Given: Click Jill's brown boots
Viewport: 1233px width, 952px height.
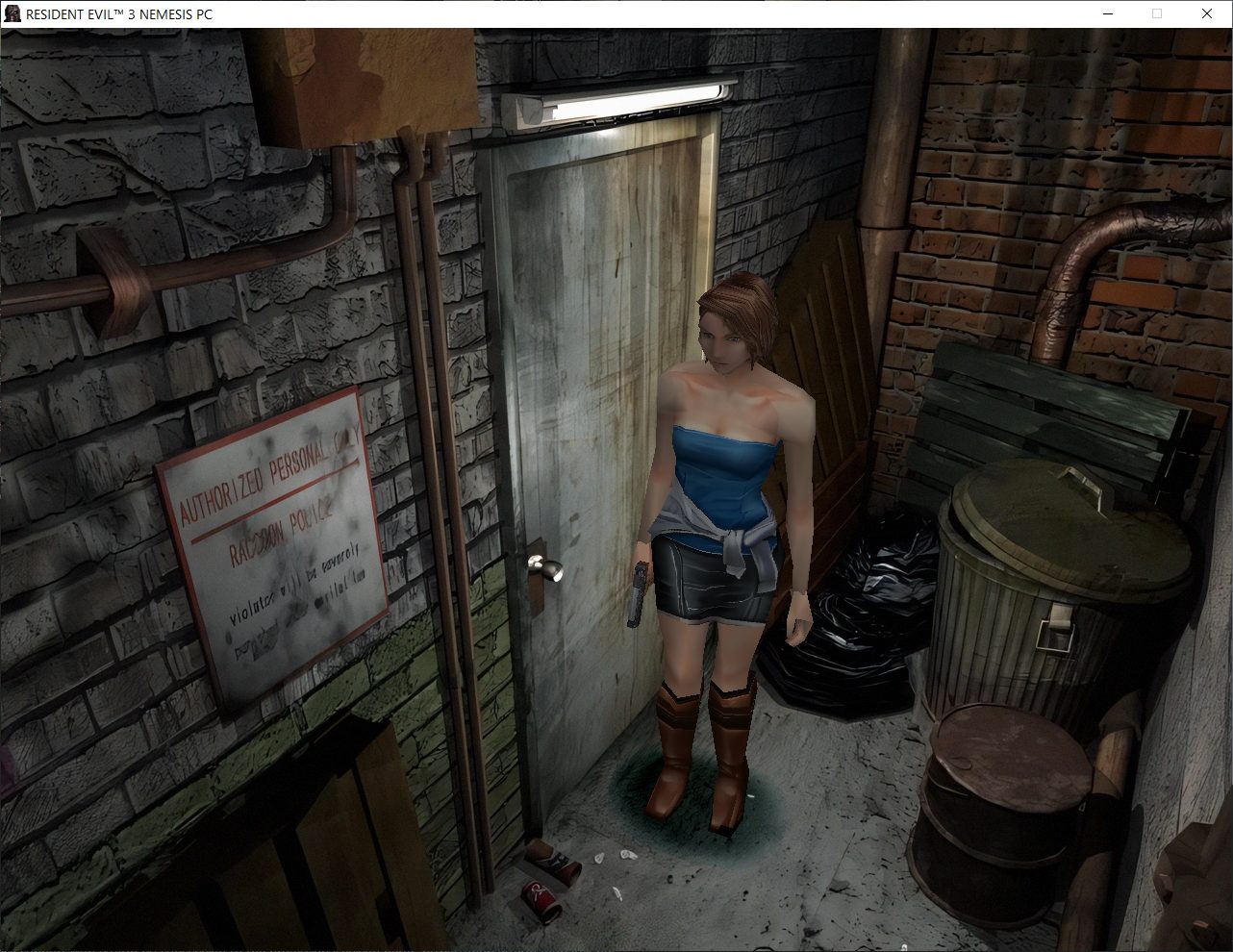Looking at the screenshot, I should [702, 755].
